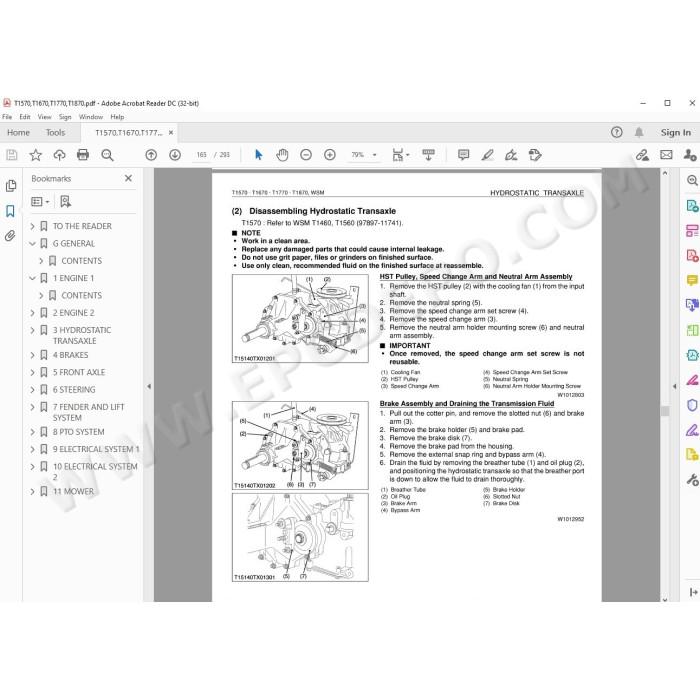Click add new bookmark icon

tap(65, 201)
